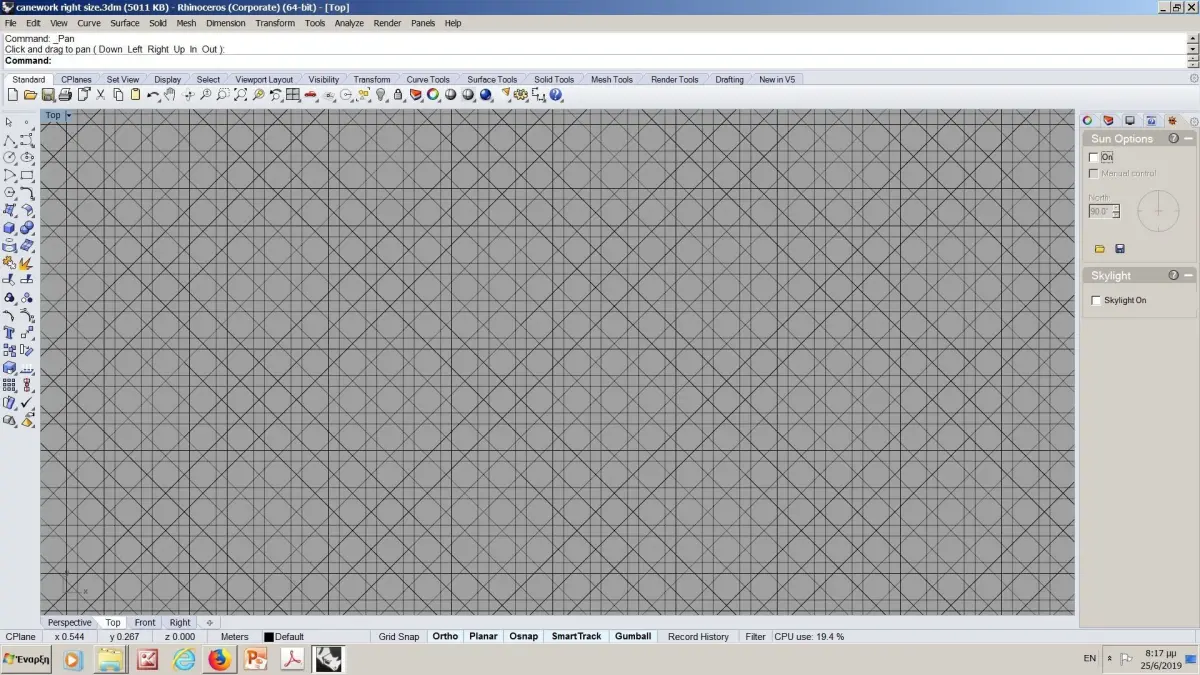Click the Options gear icon in toolbar
This screenshot has width=1200, height=675.
521,95
